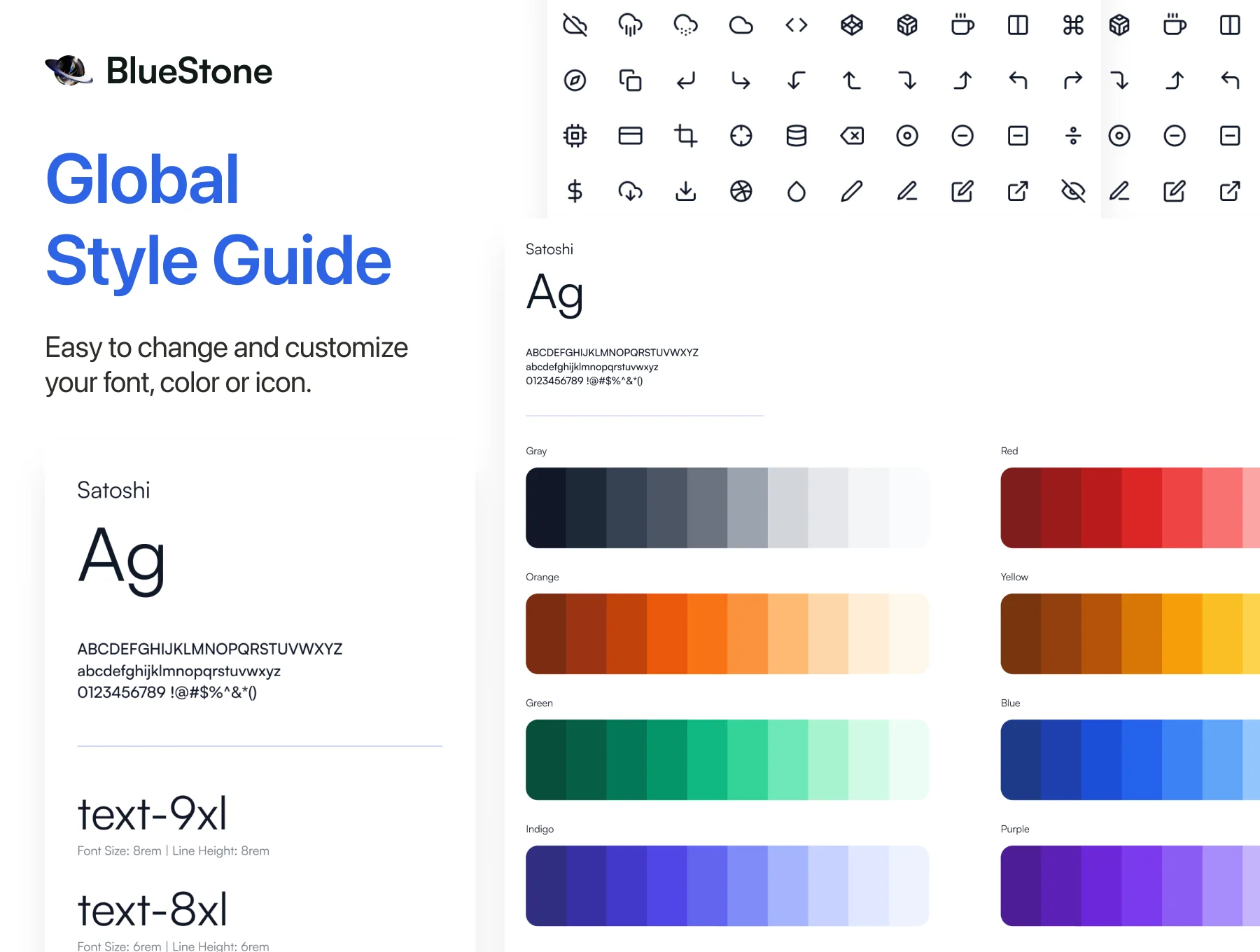Choose the darkest Purple palette swatch
The height and width of the screenshot is (952, 1260).
coord(1021,885)
